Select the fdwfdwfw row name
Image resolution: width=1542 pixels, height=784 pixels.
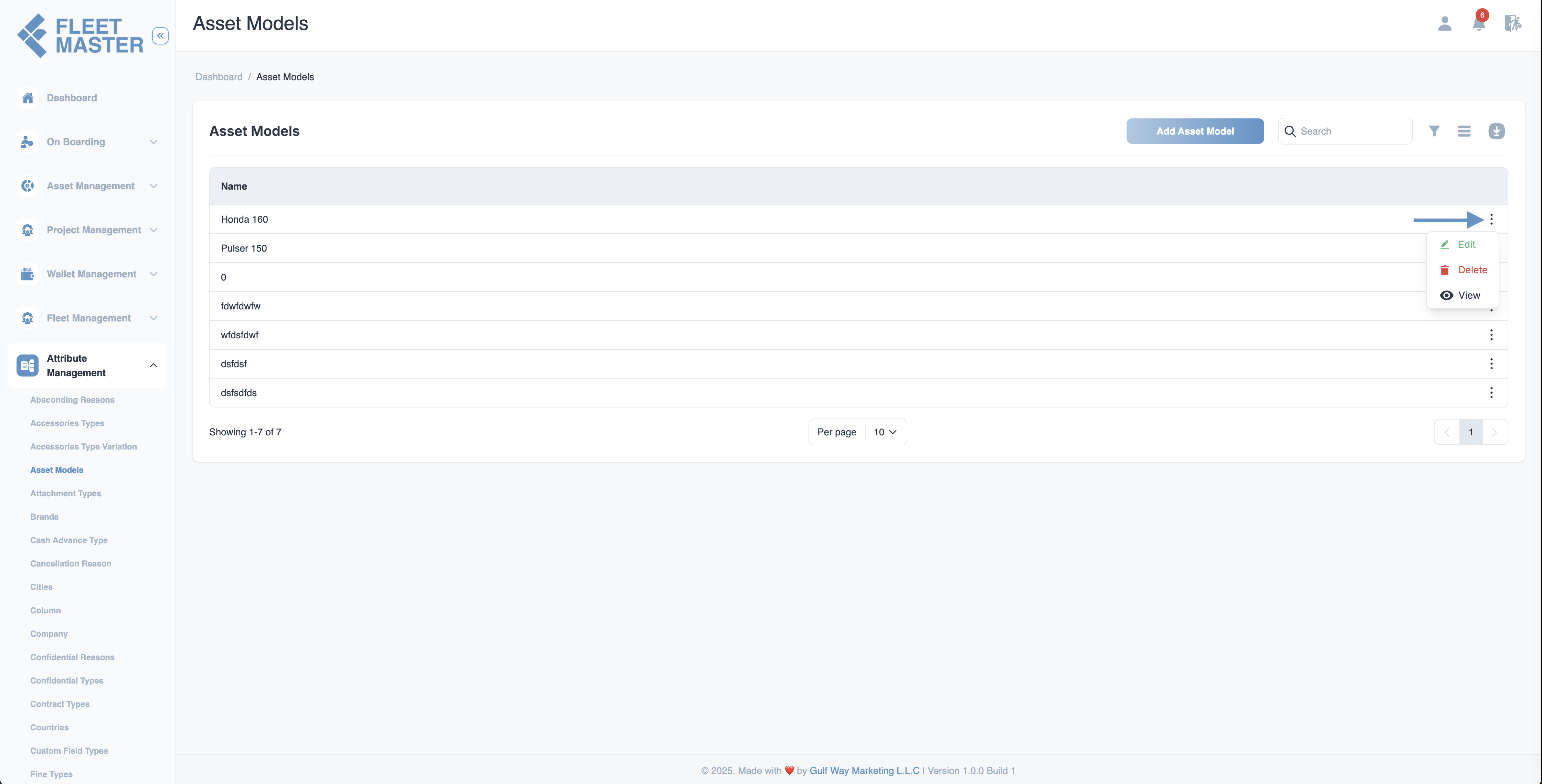pyautogui.click(x=241, y=306)
